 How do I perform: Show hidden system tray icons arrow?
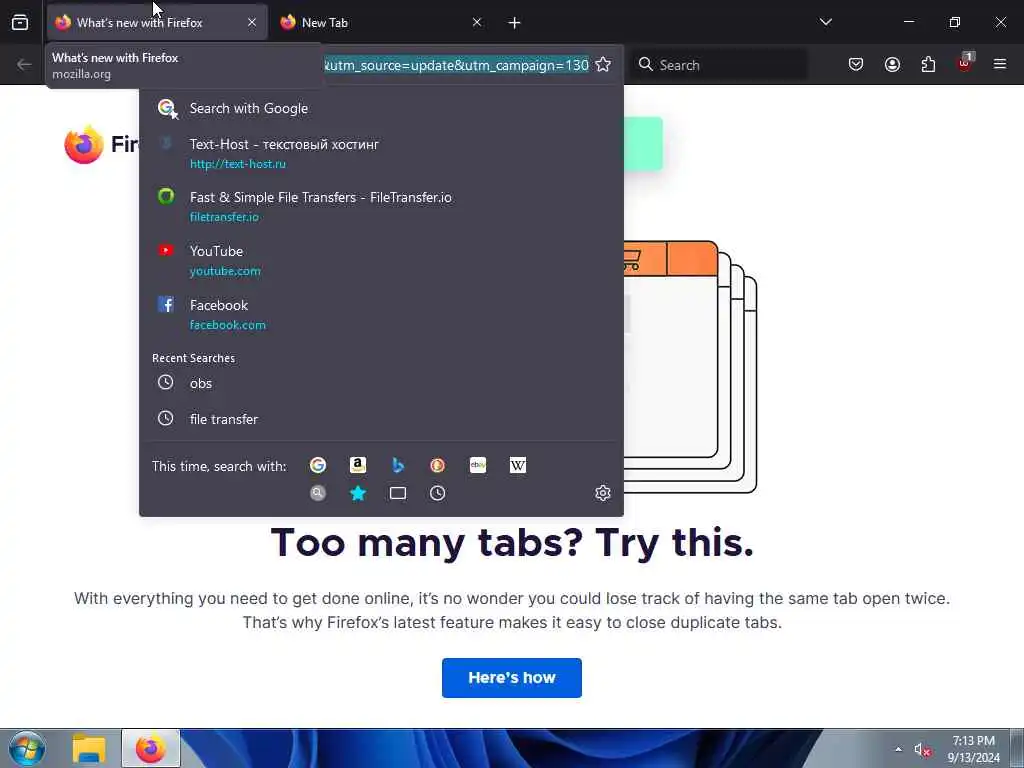click(899, 749)
